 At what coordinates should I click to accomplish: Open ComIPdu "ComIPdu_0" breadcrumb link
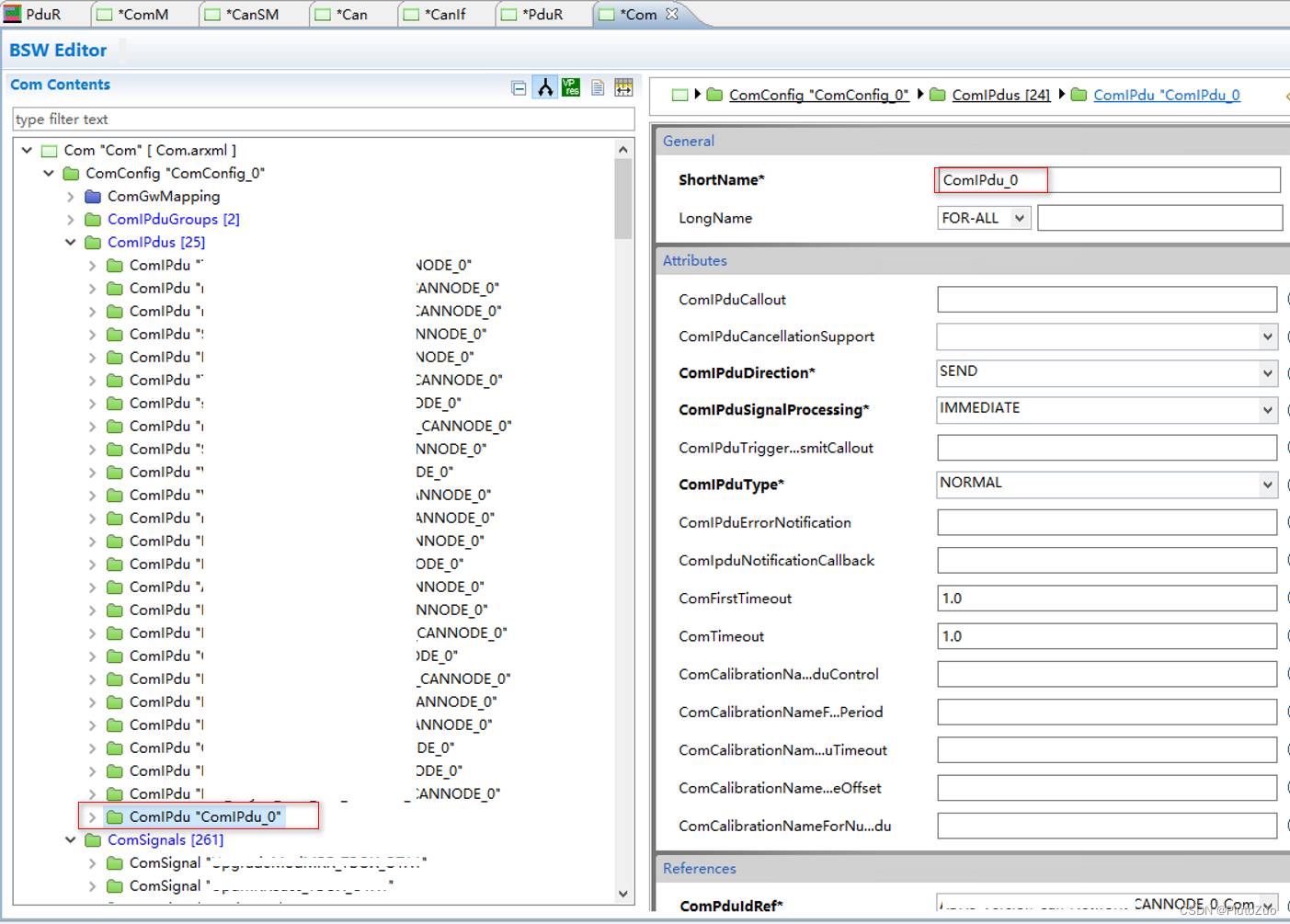(1167, 95)
